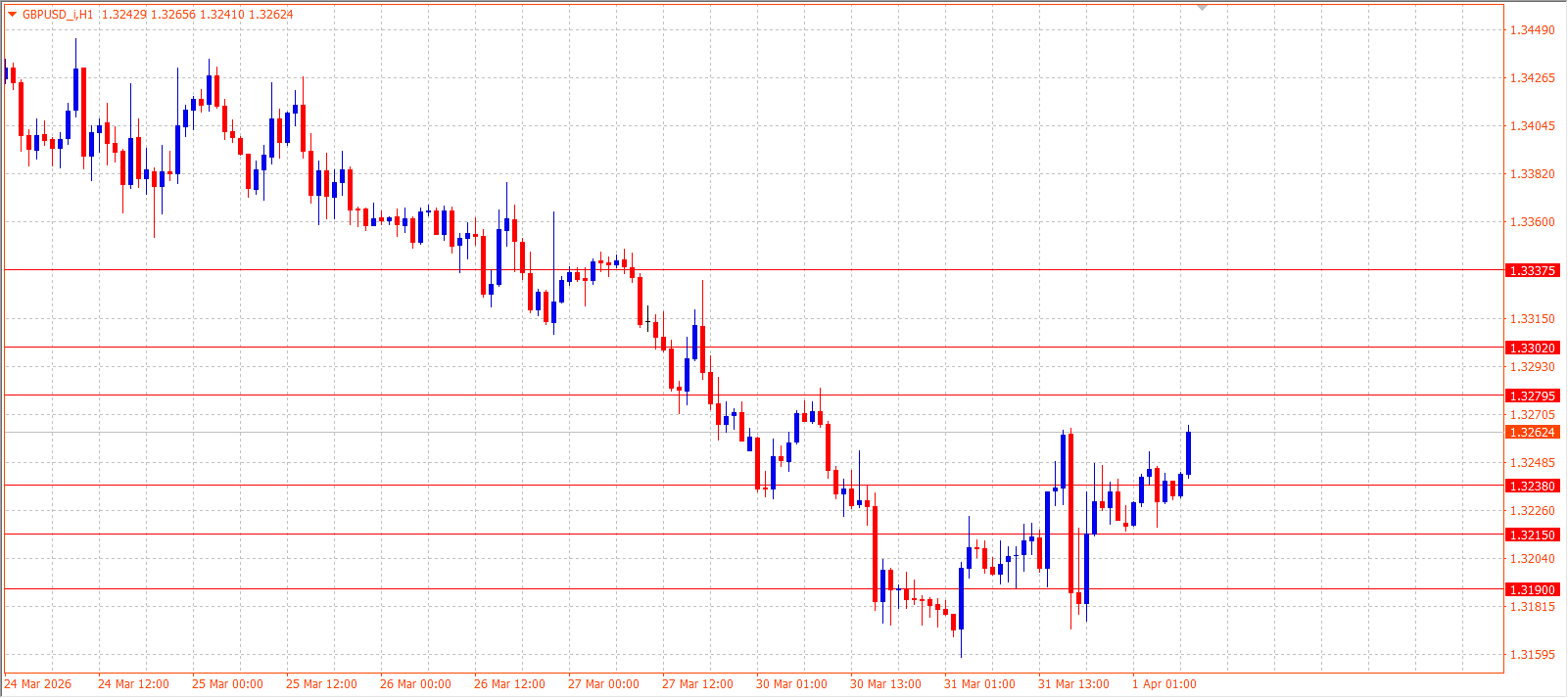Click the current price label 1.32624
This screenshot has height=698, width=1568.
[x=1532, y=432]
